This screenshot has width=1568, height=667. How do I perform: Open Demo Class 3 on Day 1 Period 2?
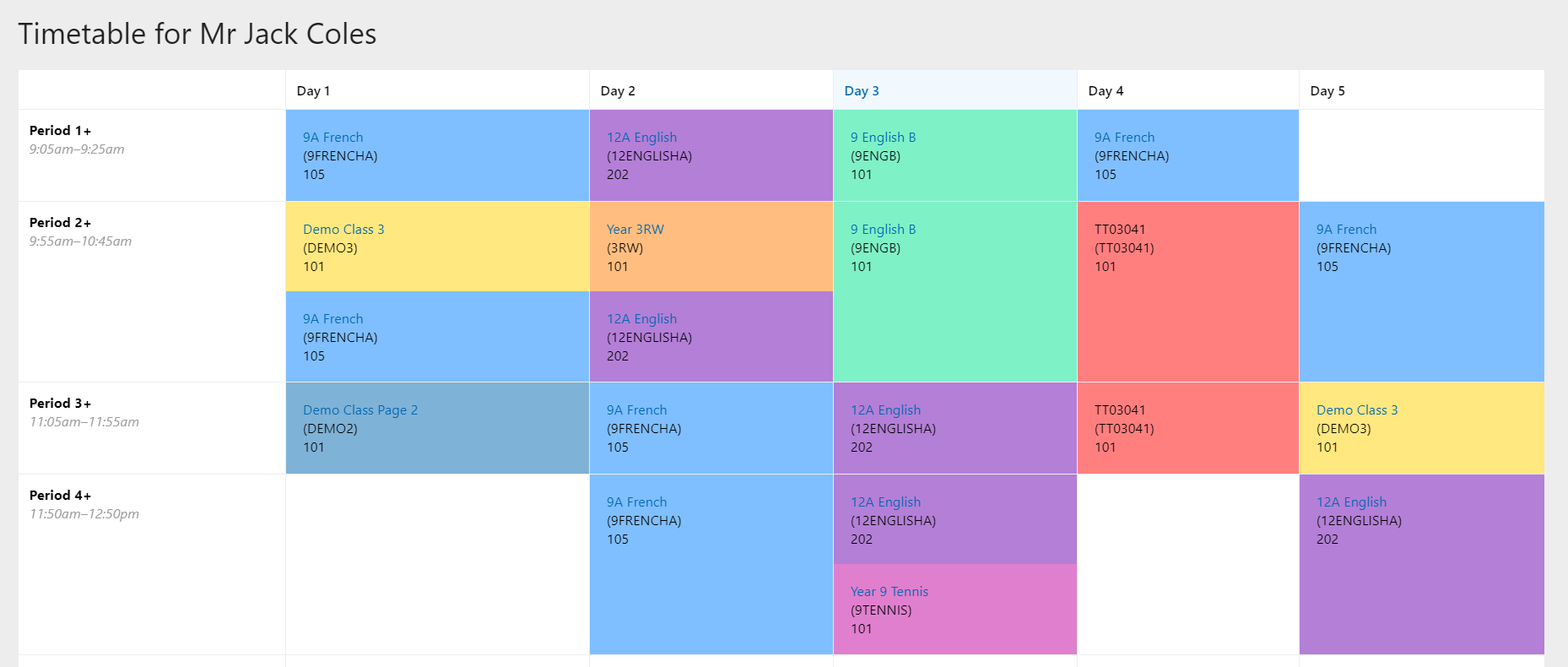click(x=343, y=229)
